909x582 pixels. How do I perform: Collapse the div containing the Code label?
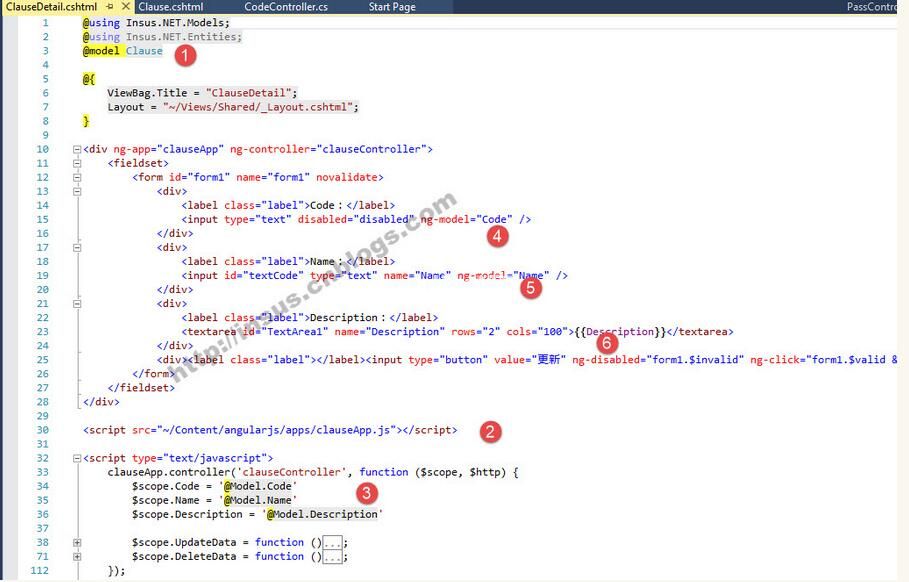tap(77, 192)
